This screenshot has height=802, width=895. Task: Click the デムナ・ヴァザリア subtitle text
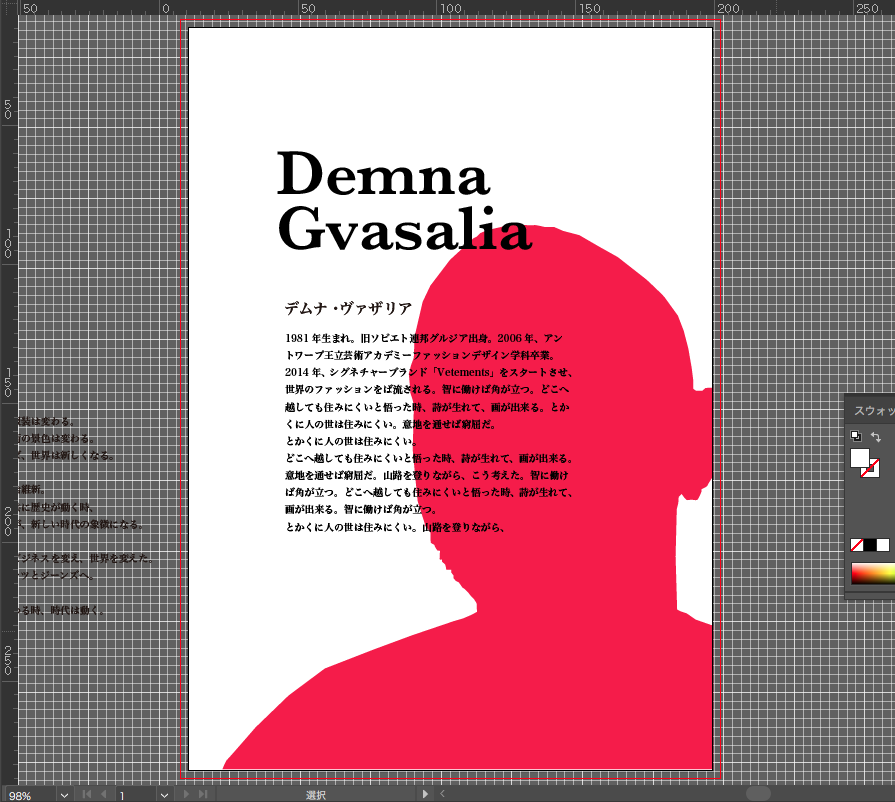pos(348,308)
